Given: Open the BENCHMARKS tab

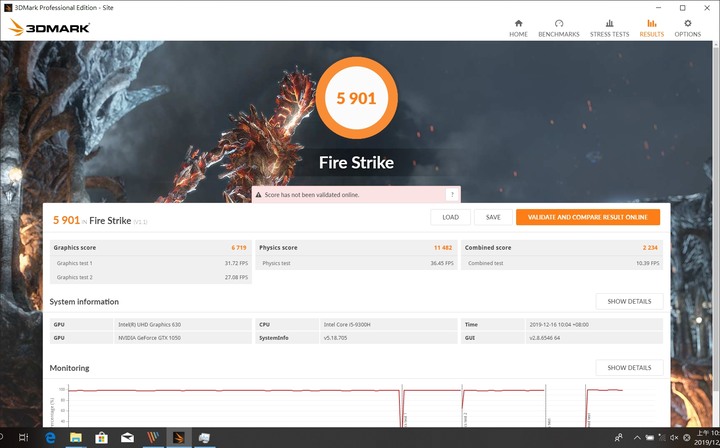Looking at the screenshot, I should [558, 28].
